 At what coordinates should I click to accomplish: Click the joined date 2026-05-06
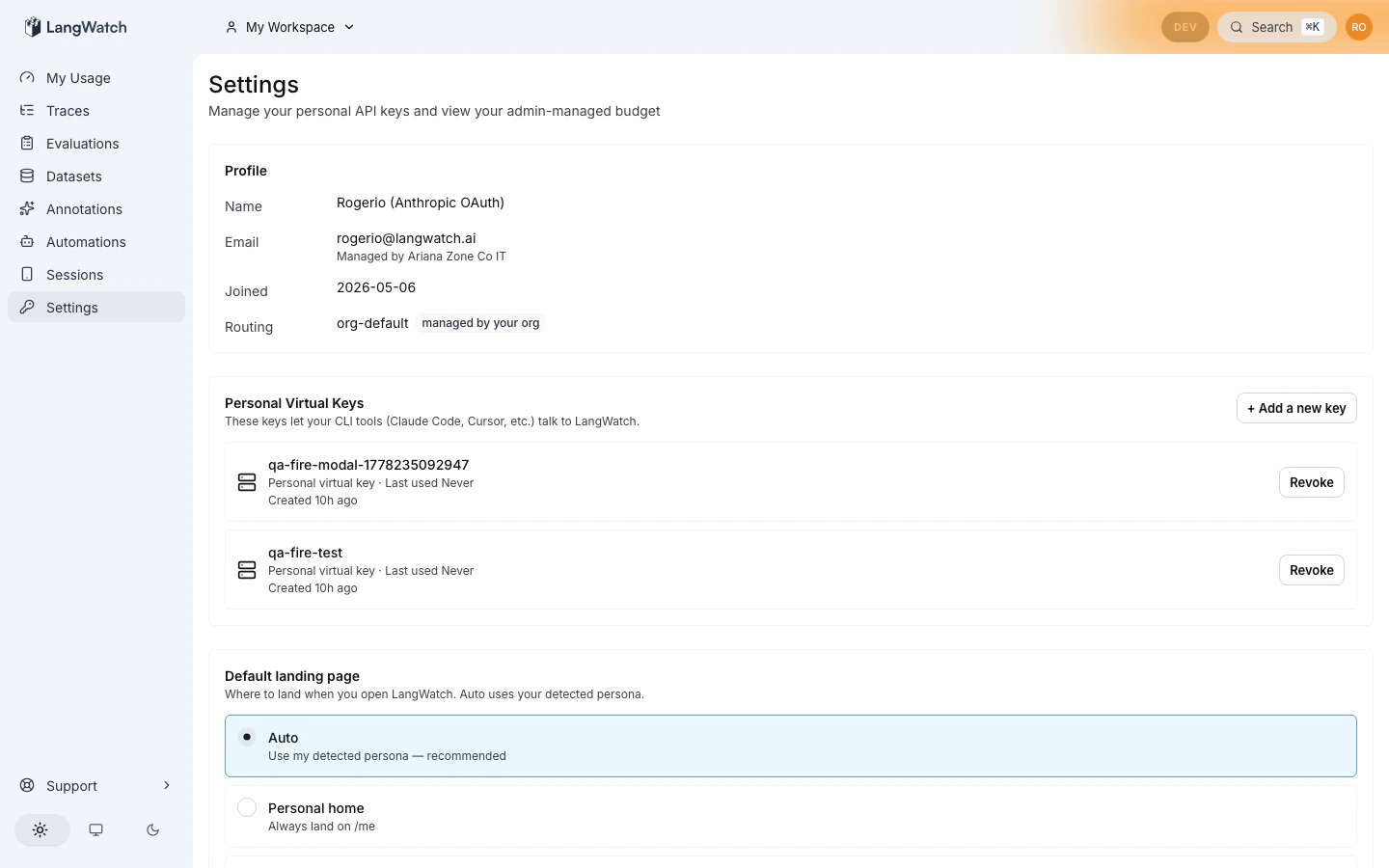point(376,287)
